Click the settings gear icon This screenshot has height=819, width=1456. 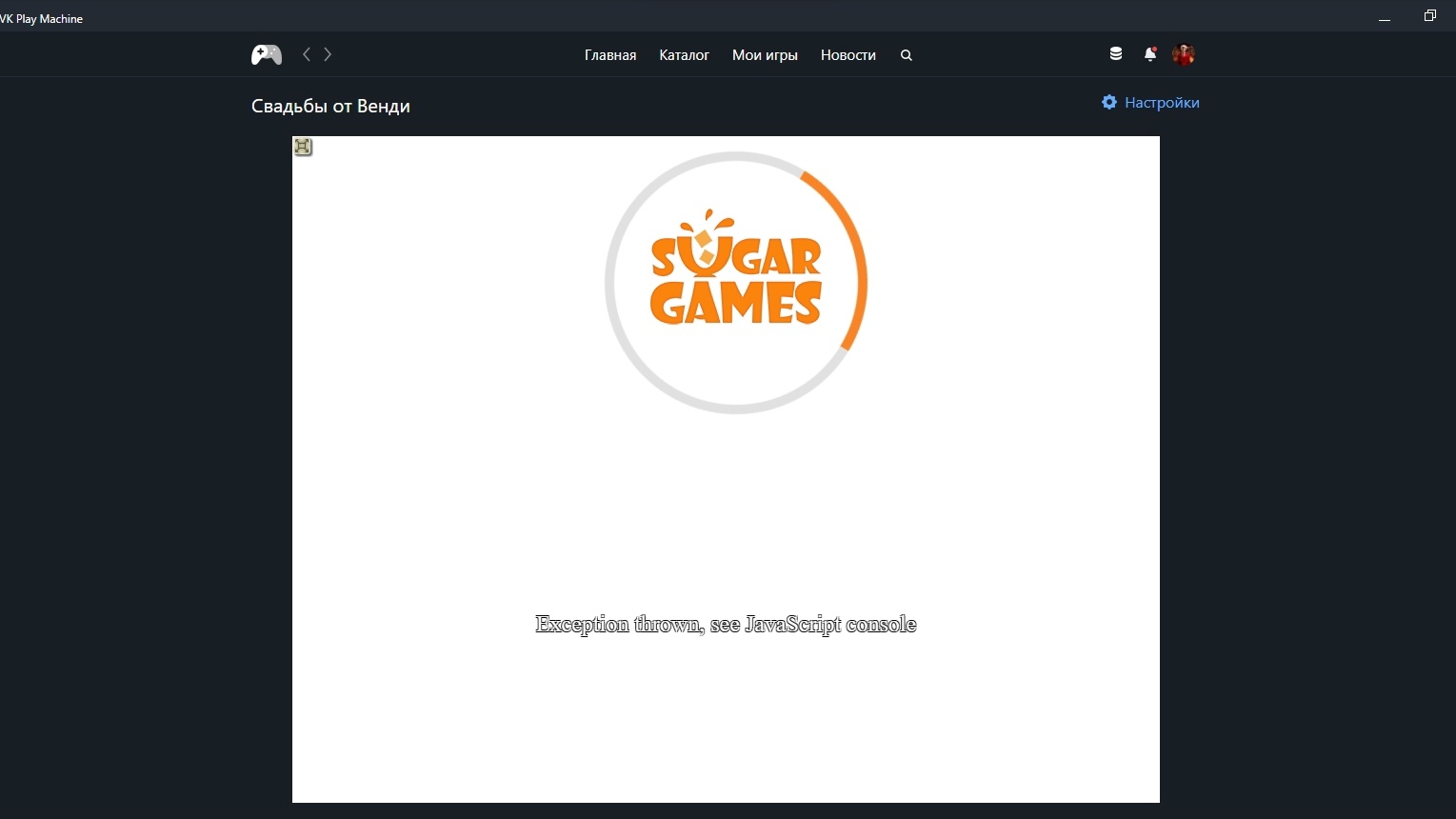click(1109, 102)
